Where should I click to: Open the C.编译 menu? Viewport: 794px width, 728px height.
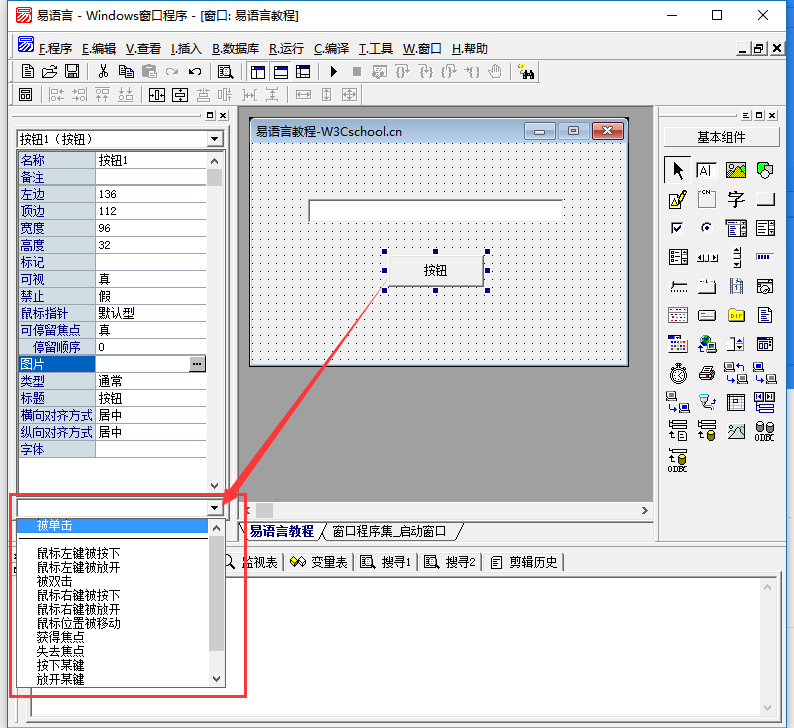coord(331,48)
